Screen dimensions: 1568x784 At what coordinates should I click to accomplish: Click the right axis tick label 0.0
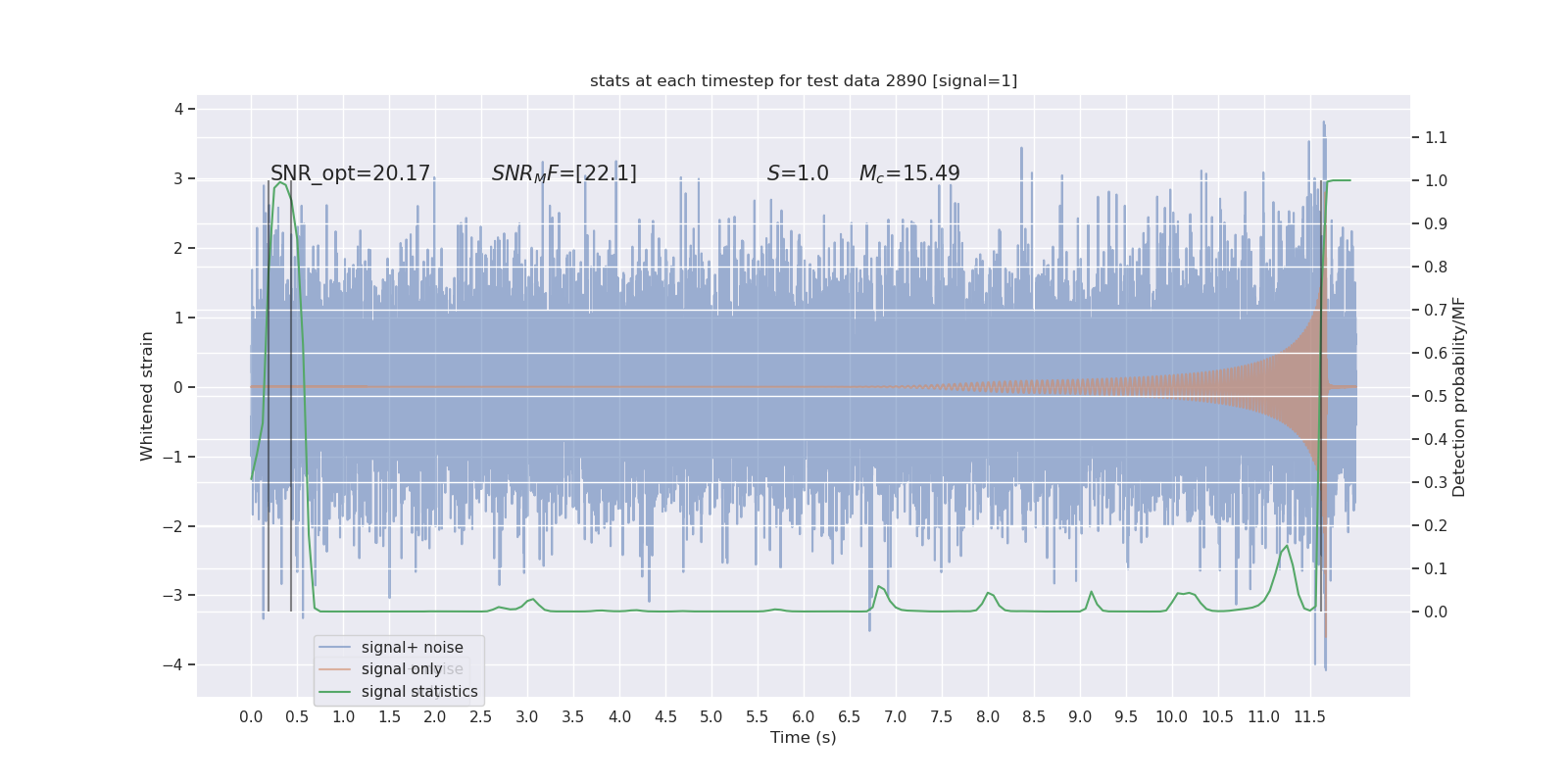point(1436,612)
